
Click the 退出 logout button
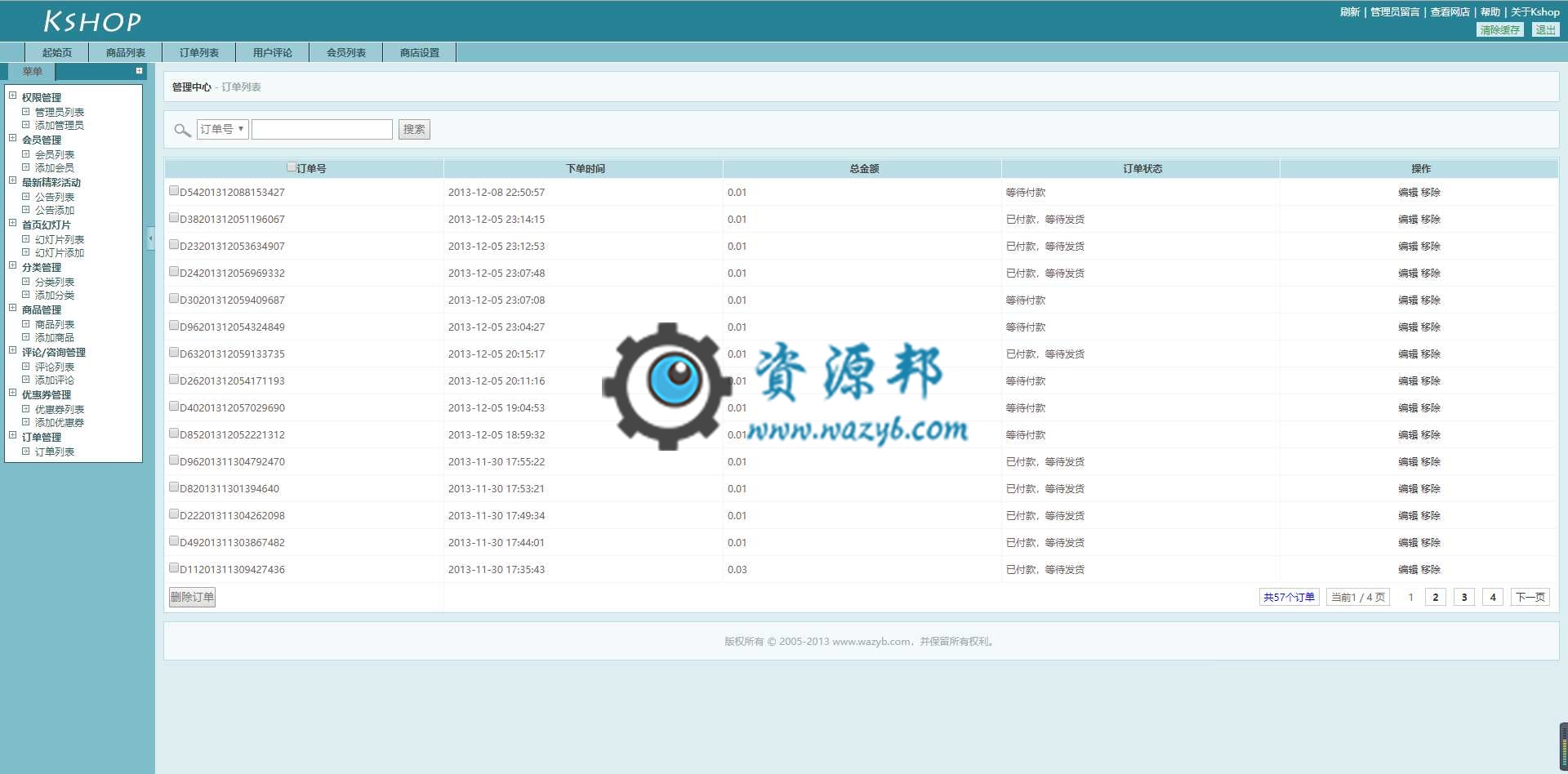1545,29
